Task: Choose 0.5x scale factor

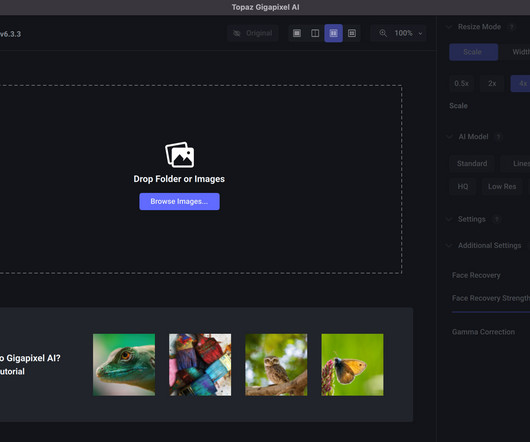Action: pyautogui.click(x=461, y=83)
